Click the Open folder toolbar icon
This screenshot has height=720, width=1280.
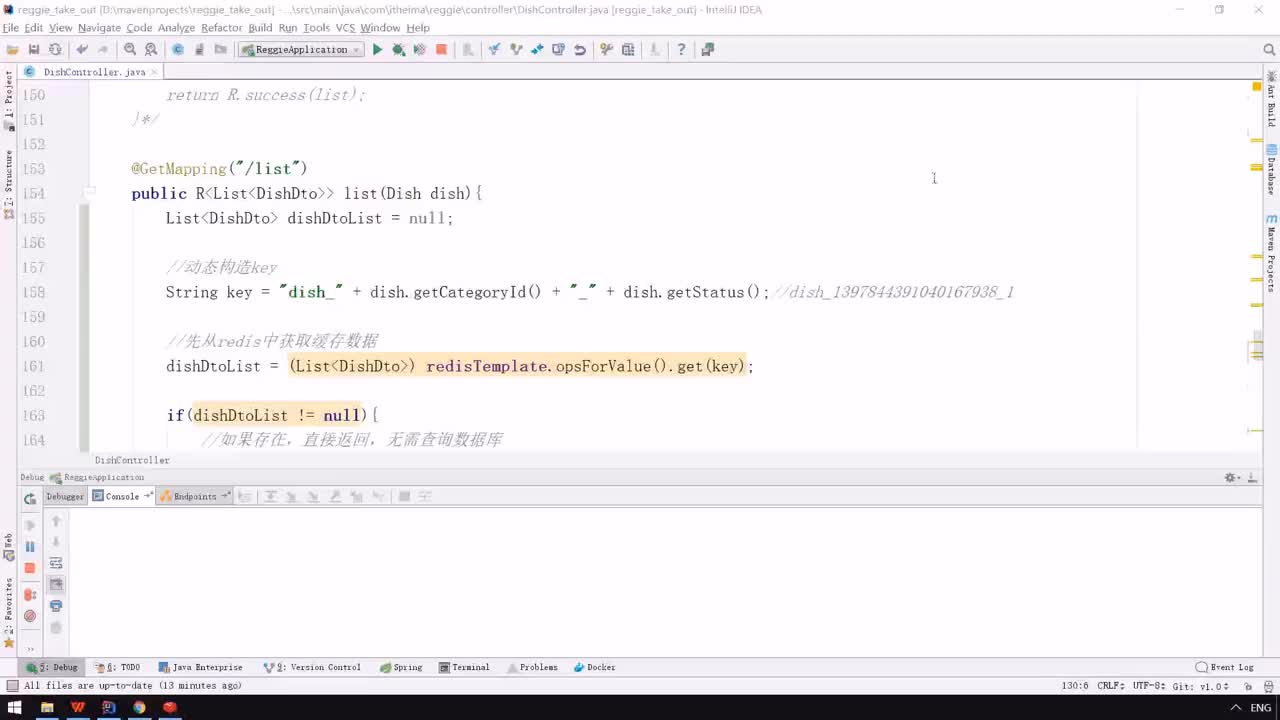click(12, 49)
